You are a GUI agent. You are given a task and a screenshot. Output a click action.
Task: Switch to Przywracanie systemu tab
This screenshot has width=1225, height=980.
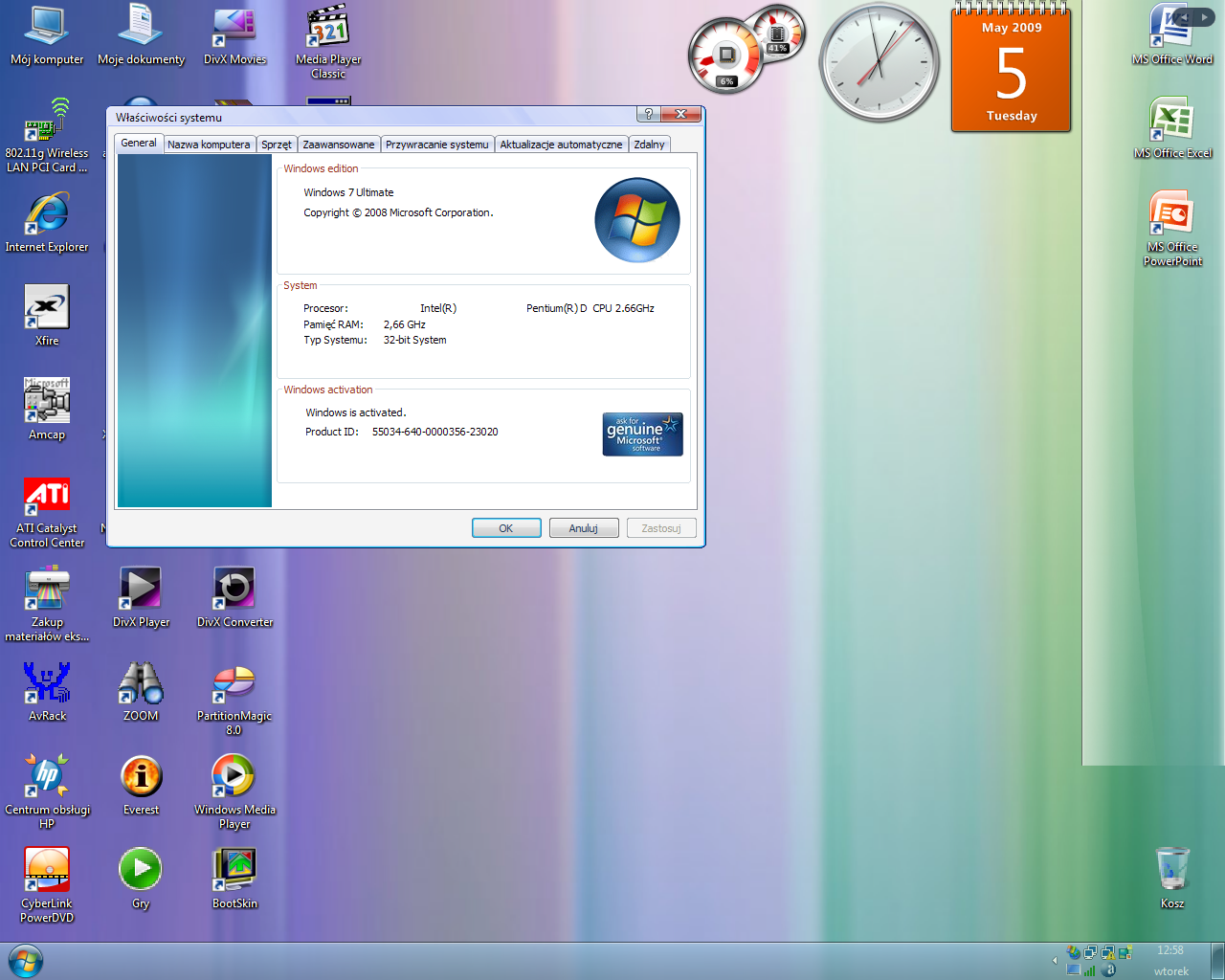click(437, 145)
